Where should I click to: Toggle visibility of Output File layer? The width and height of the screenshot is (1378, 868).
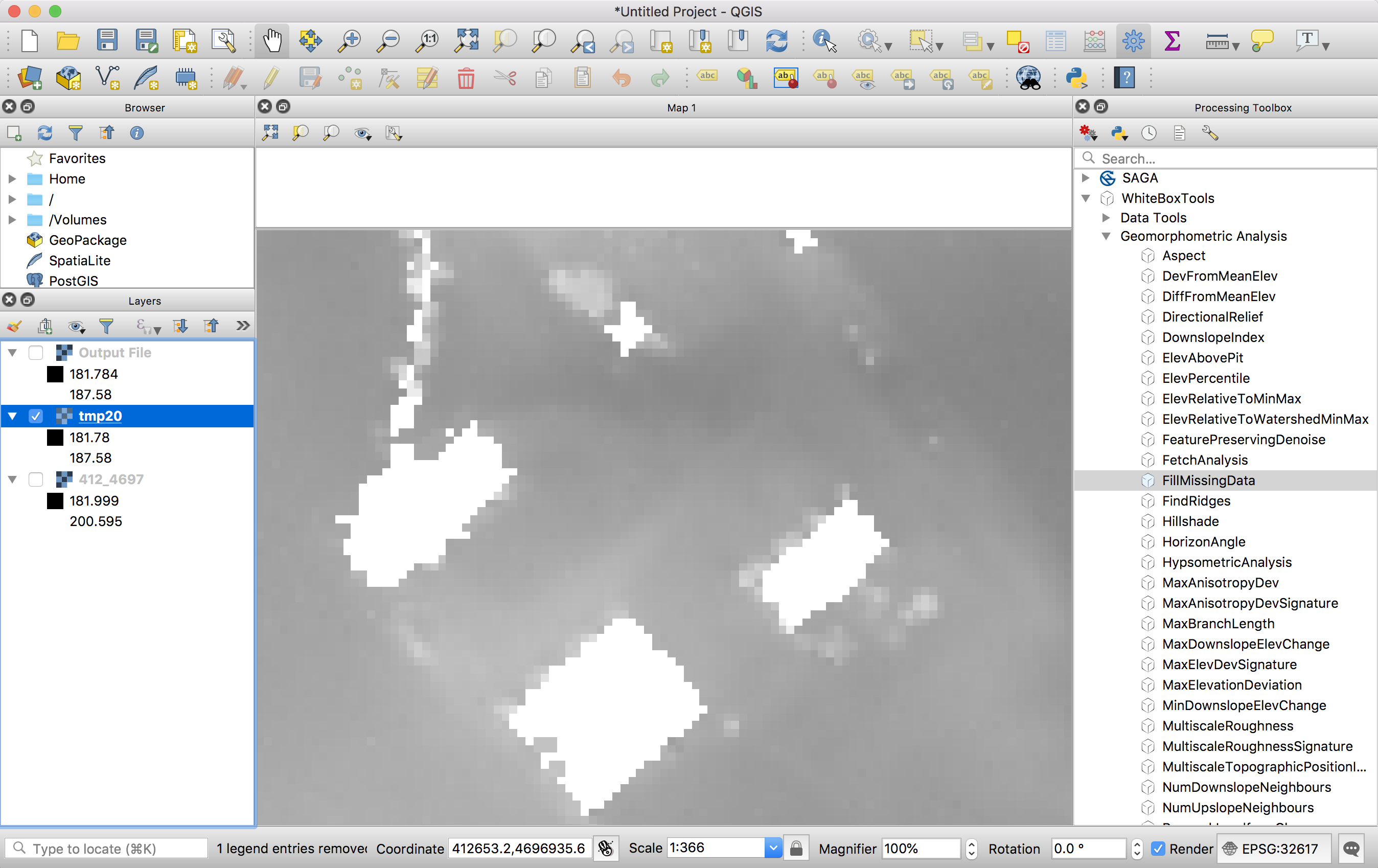pyautogui.click(x=35, y=352)
